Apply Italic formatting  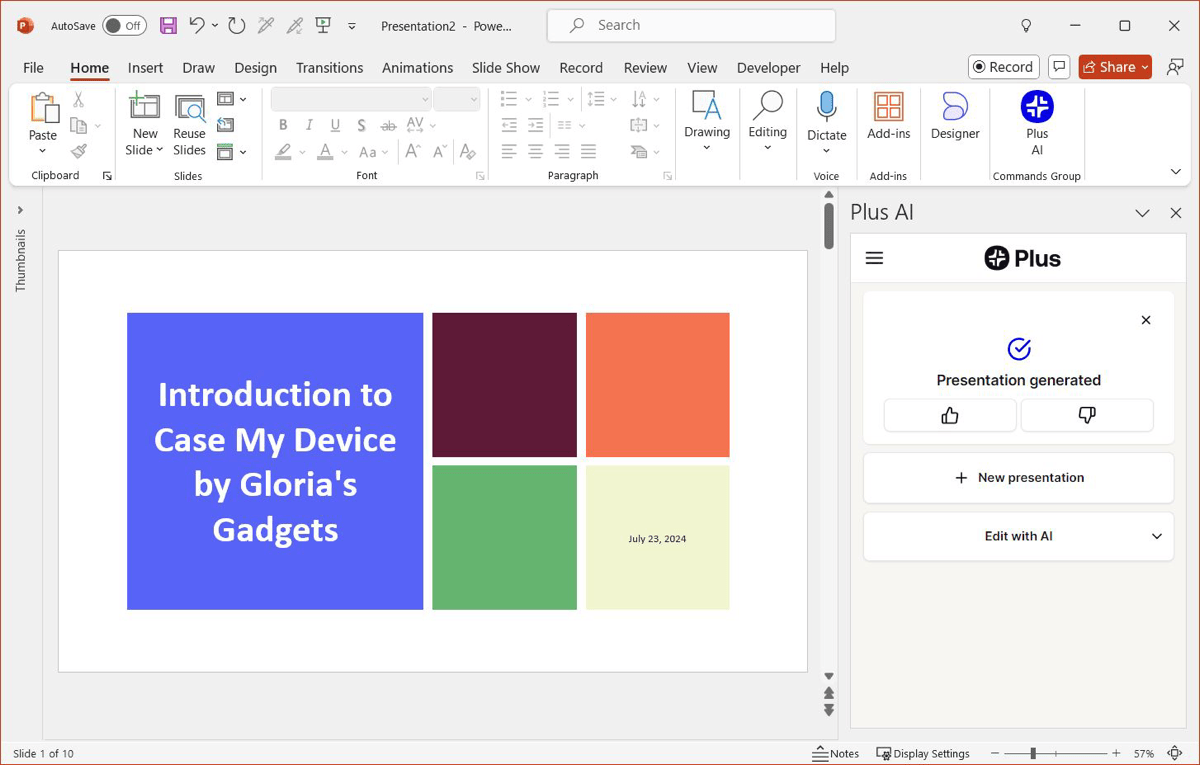click(309, 125)
